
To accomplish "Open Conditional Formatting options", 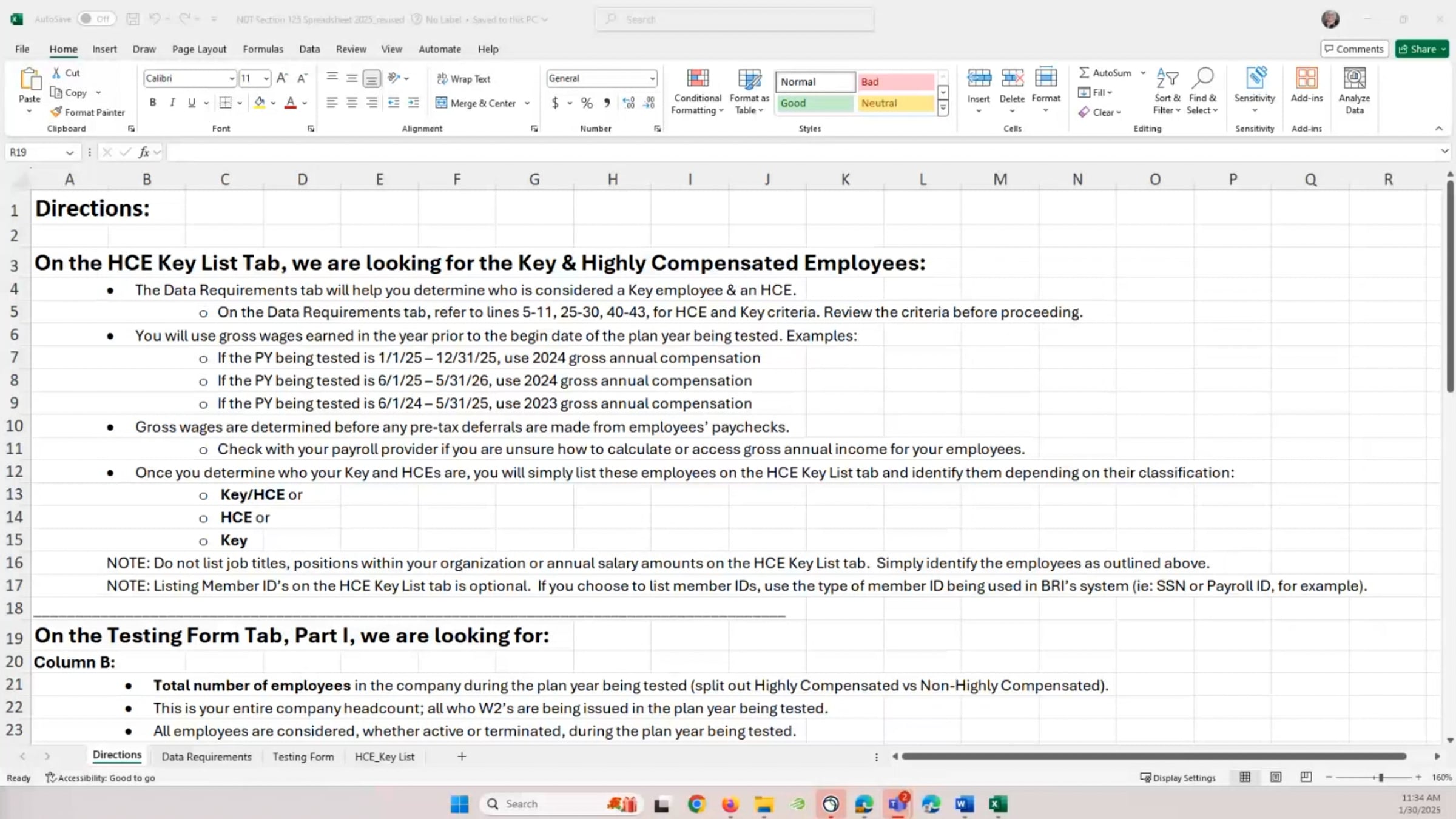I will 696,91.
